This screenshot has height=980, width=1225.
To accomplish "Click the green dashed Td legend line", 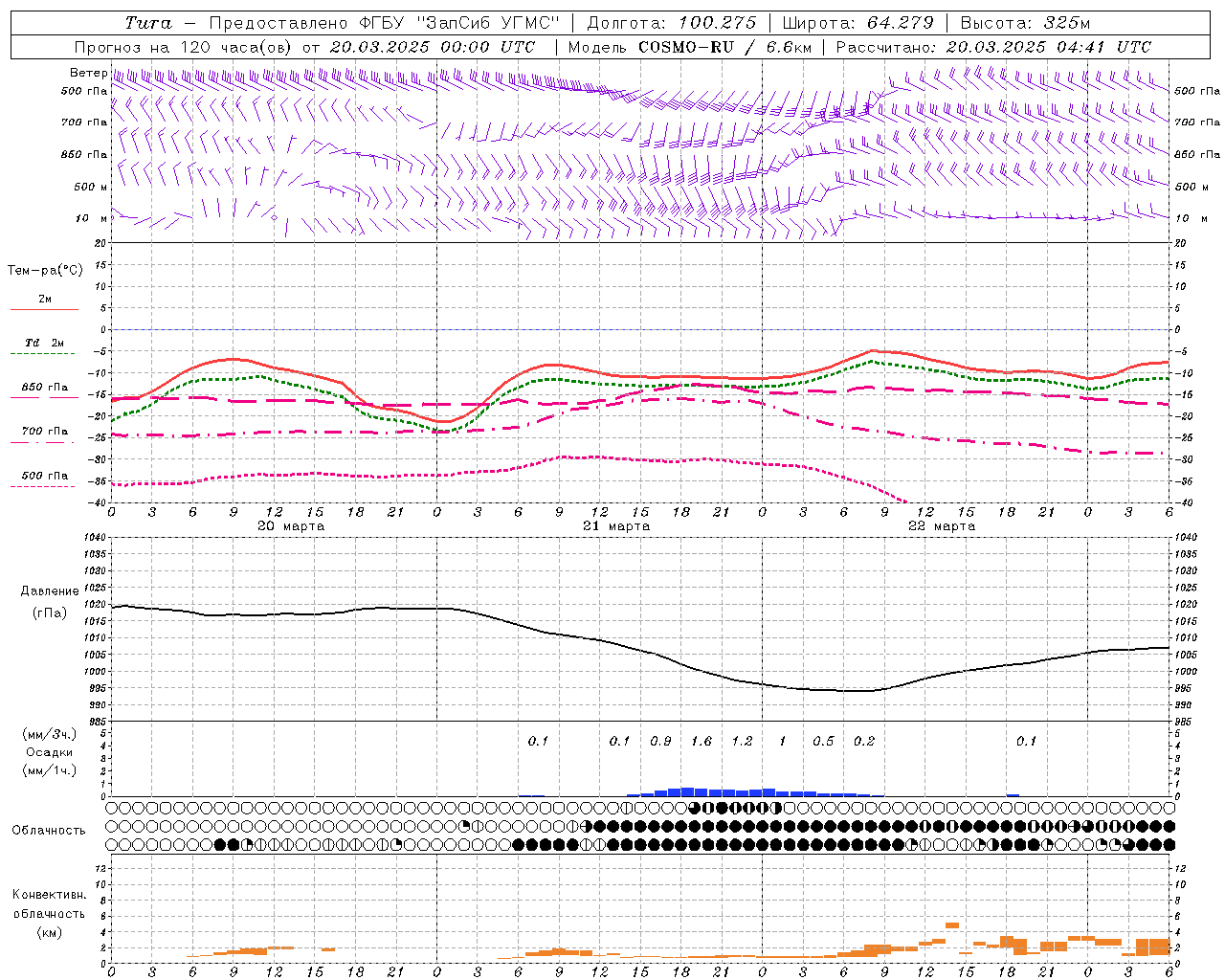I will [44, 353].
